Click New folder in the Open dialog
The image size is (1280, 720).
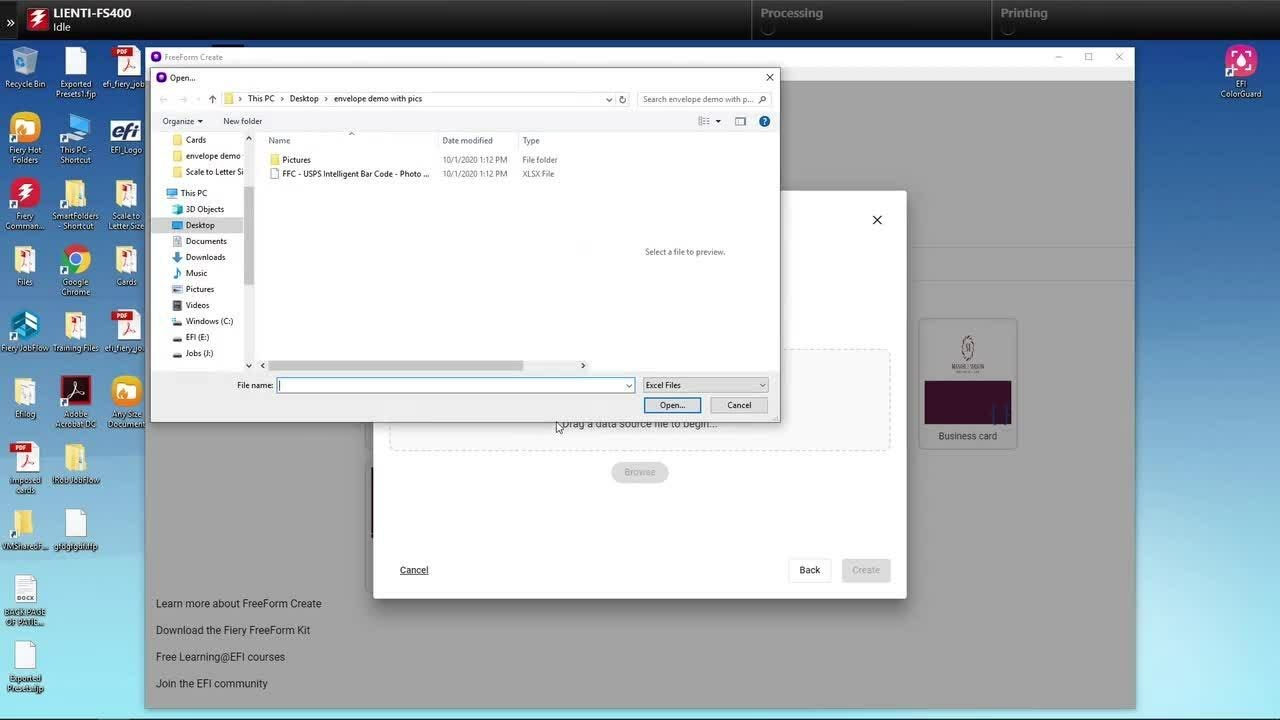click(x=242, y=121)
